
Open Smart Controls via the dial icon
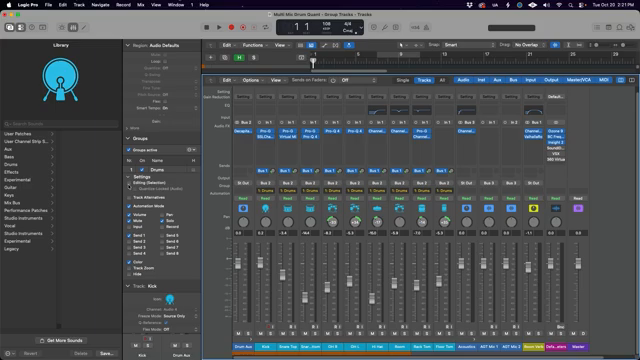click(62, 27)
